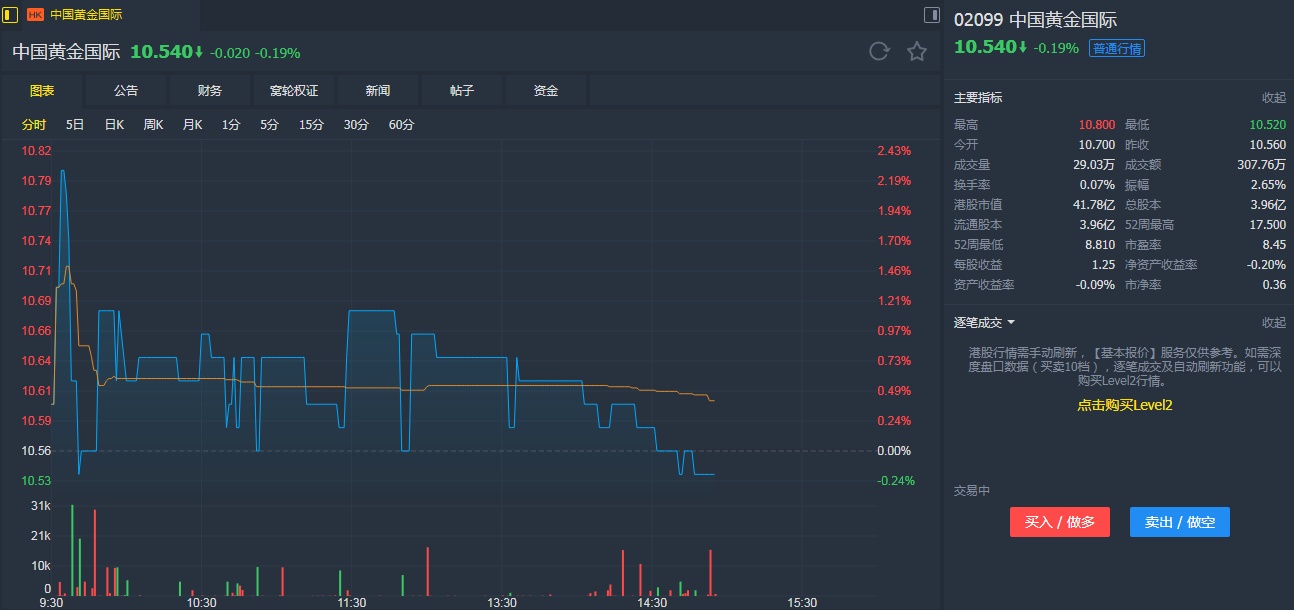Select the 窝轮权证 tab
1294x610 pixels.
[294, 91]
